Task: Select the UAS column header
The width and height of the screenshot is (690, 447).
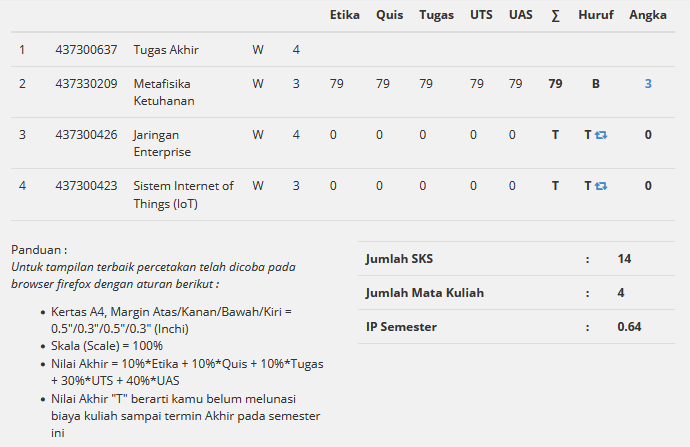Action: 521,15
